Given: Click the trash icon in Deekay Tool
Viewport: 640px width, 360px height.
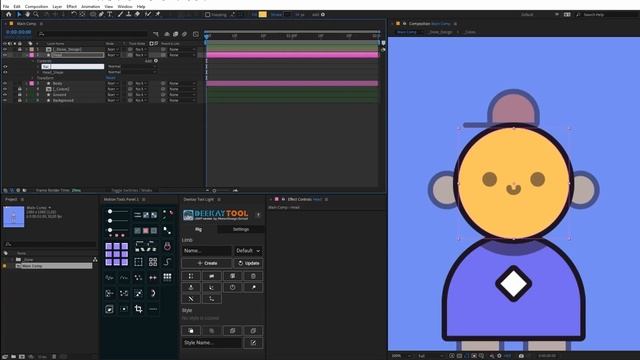Looking at the screenshot, I should coord(253,276).
